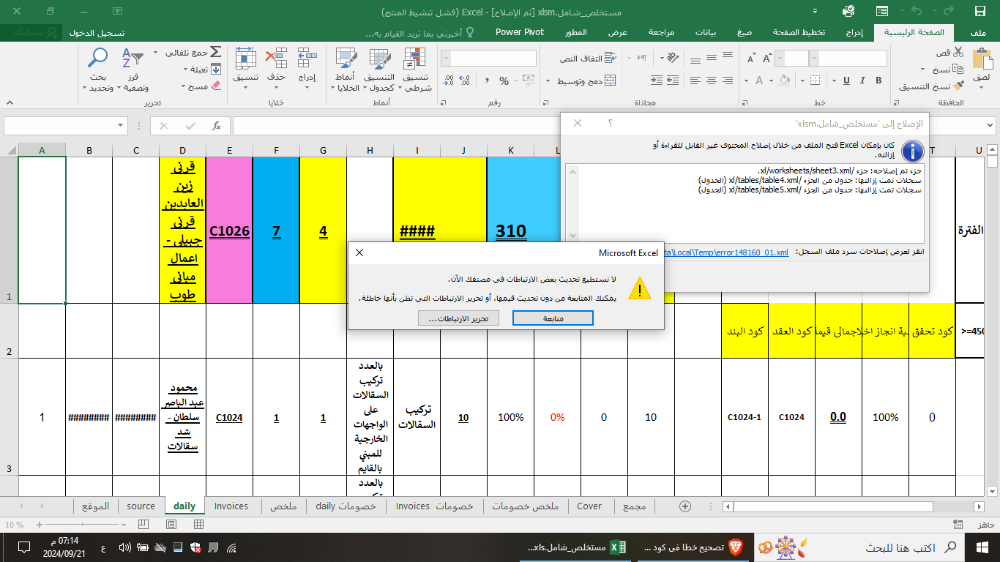Open the بيانات (Data) ribbon tab

(x=705, y=32)
